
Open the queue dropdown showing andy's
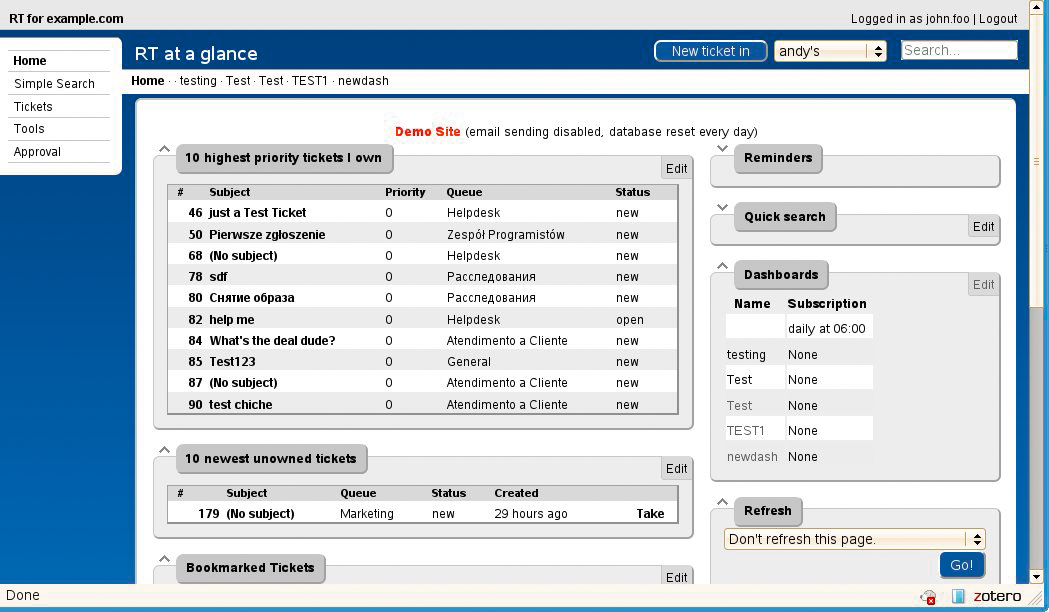[830, 51]
